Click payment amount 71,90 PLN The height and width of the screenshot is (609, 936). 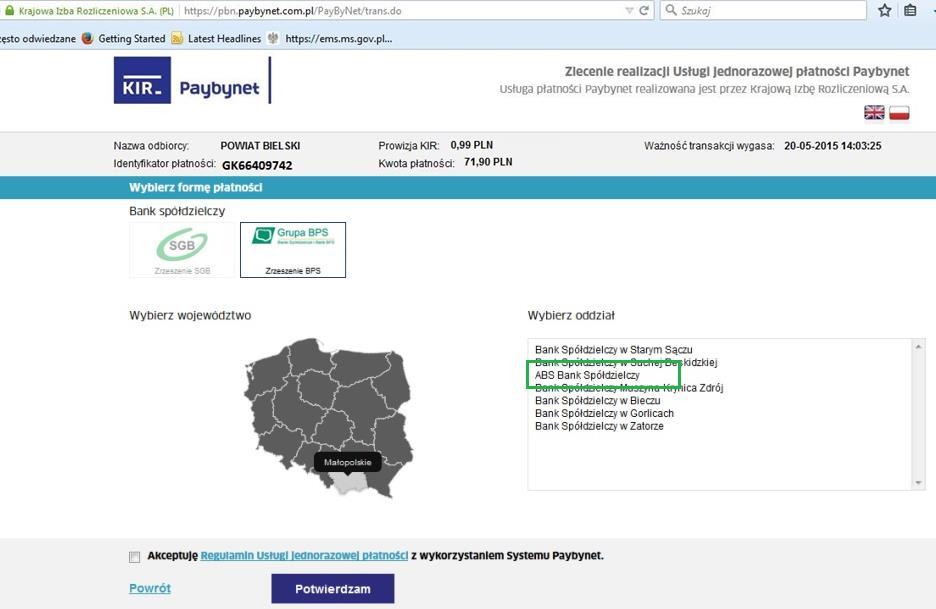[x=488, y=162]
